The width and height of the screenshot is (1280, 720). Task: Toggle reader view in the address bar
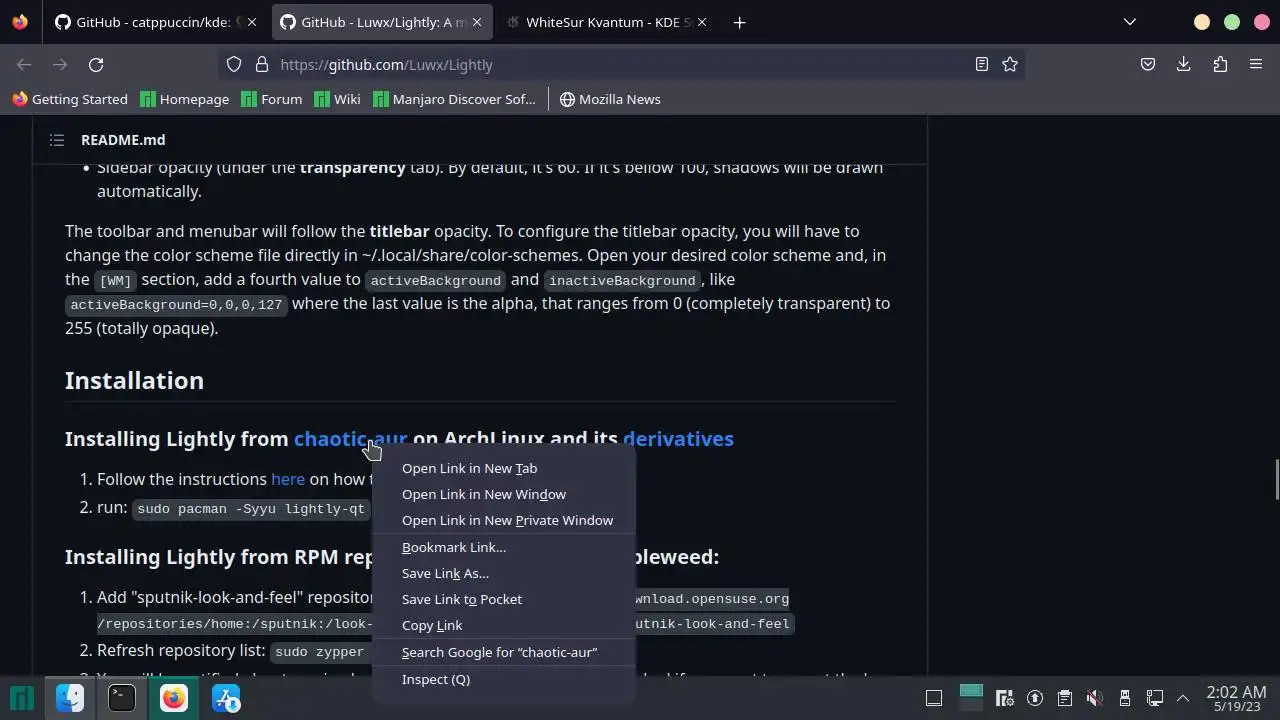(x=982, y=64)
